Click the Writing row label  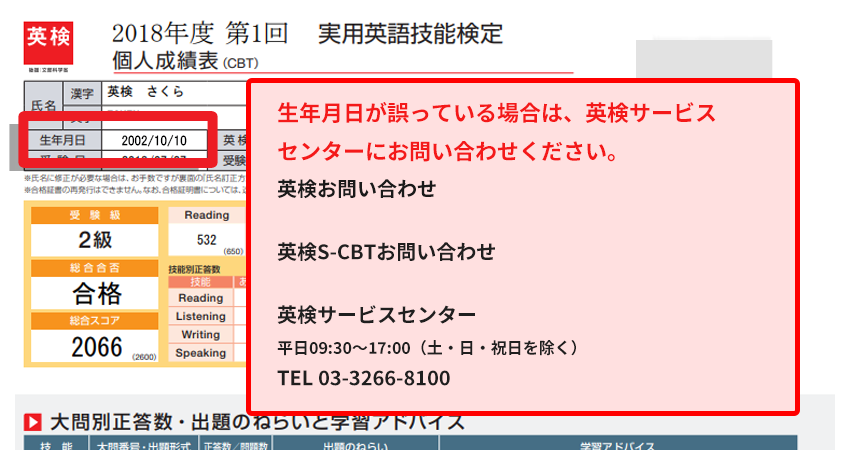(201, 335)
